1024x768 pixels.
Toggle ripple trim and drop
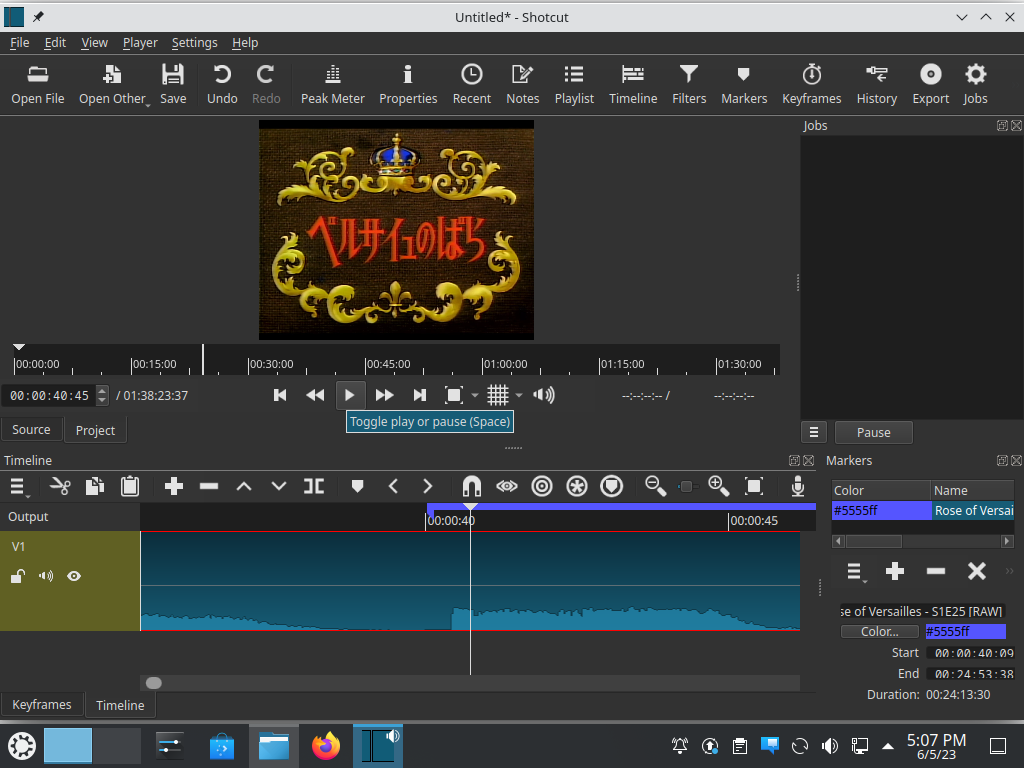tap(542, 487)
